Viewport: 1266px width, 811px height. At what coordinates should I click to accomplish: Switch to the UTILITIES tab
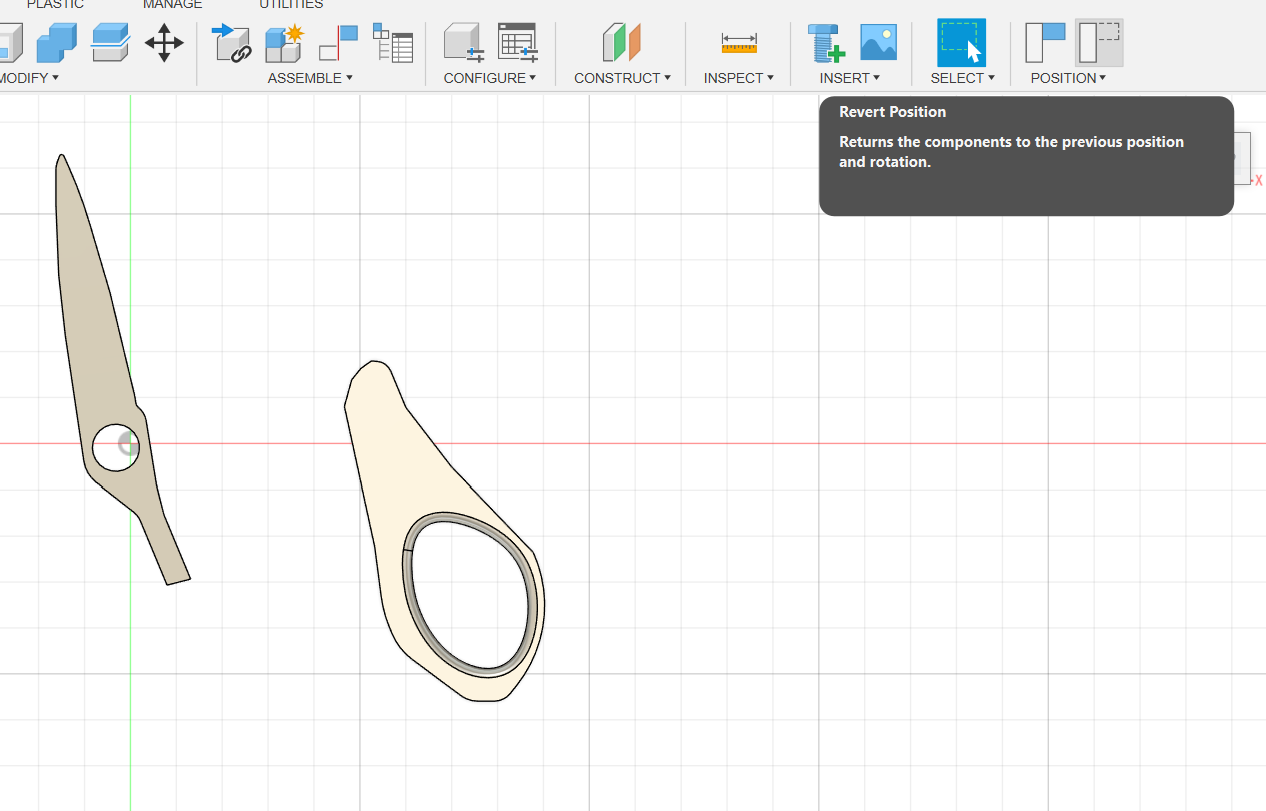(291, 5)
